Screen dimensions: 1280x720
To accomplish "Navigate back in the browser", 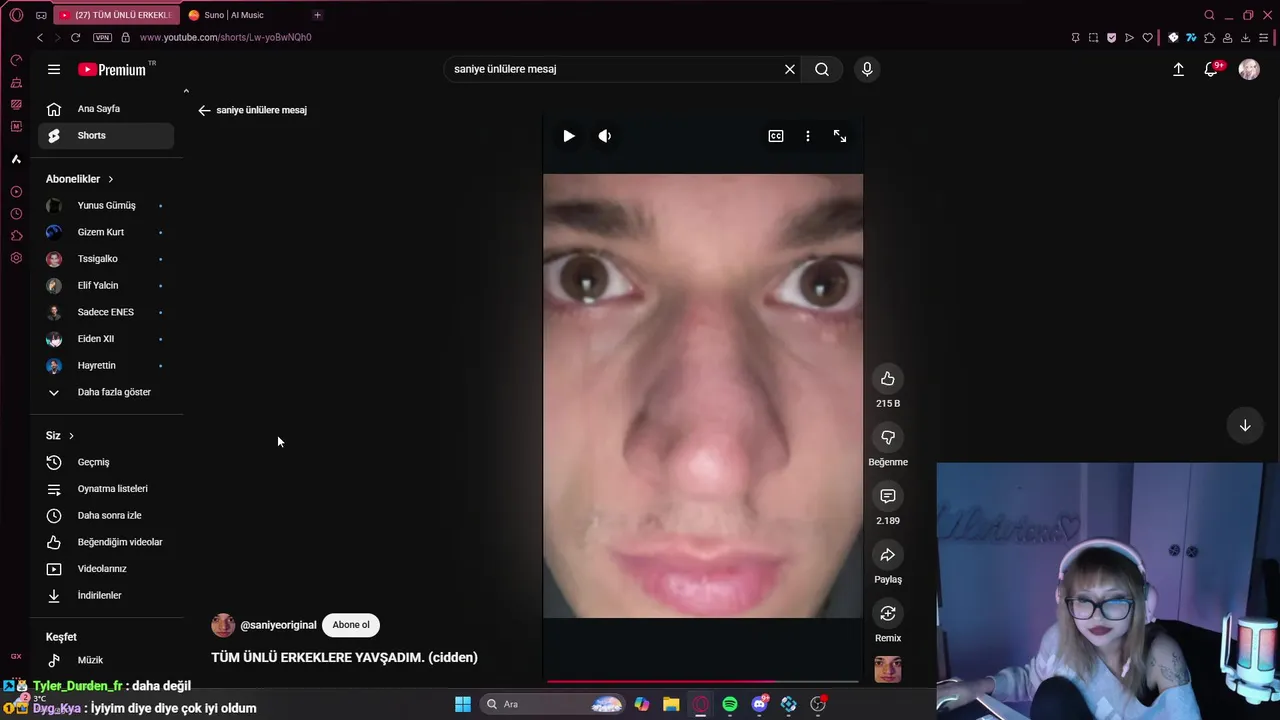I will point(40,38).
